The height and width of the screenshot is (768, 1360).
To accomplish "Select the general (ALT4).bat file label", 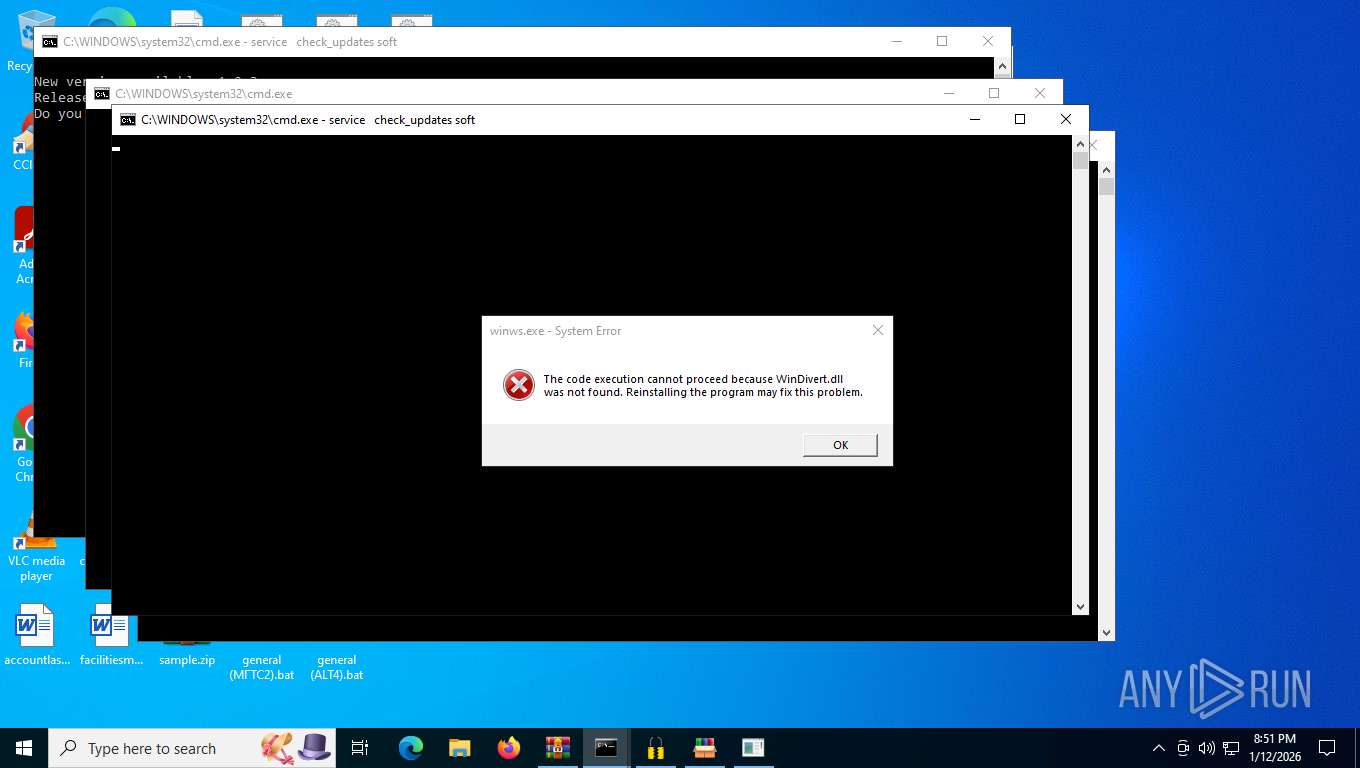I will click(337, 667).
